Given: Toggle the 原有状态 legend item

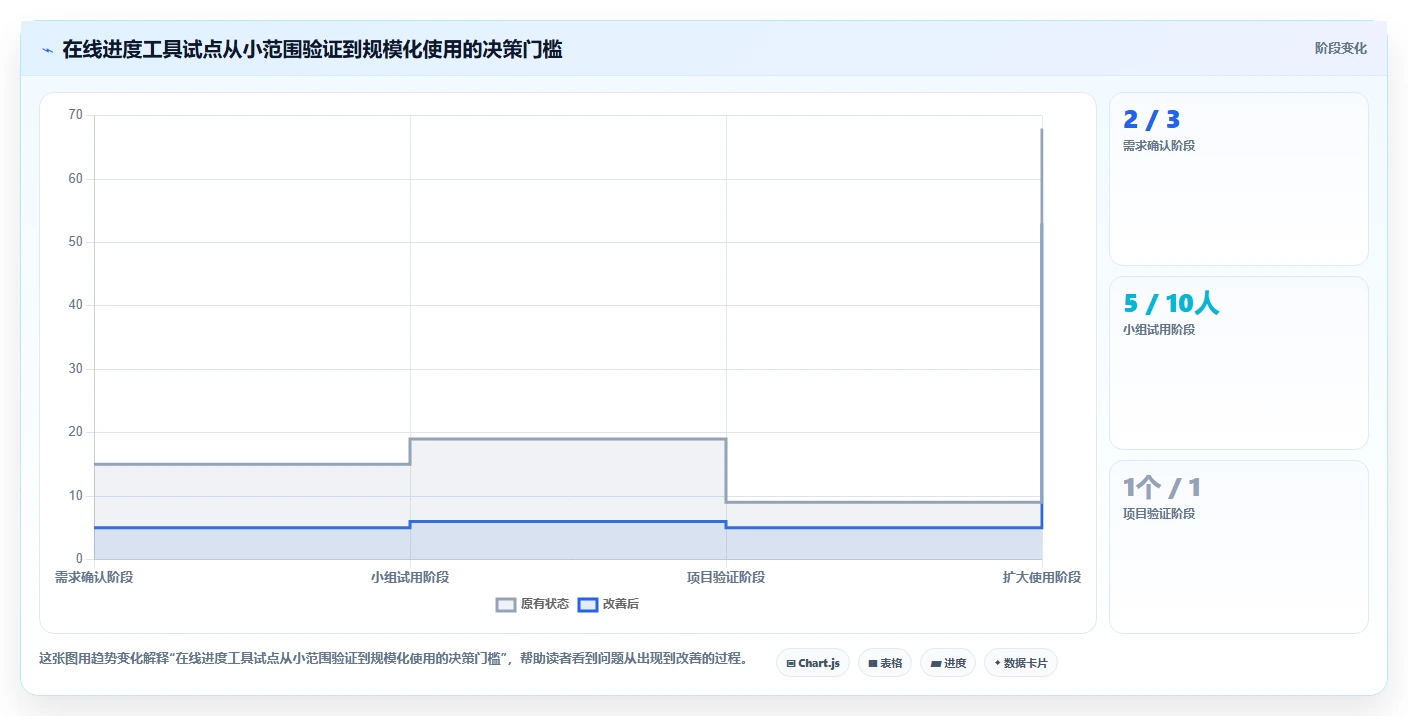Looking at the screenshot, I should 533,604.
